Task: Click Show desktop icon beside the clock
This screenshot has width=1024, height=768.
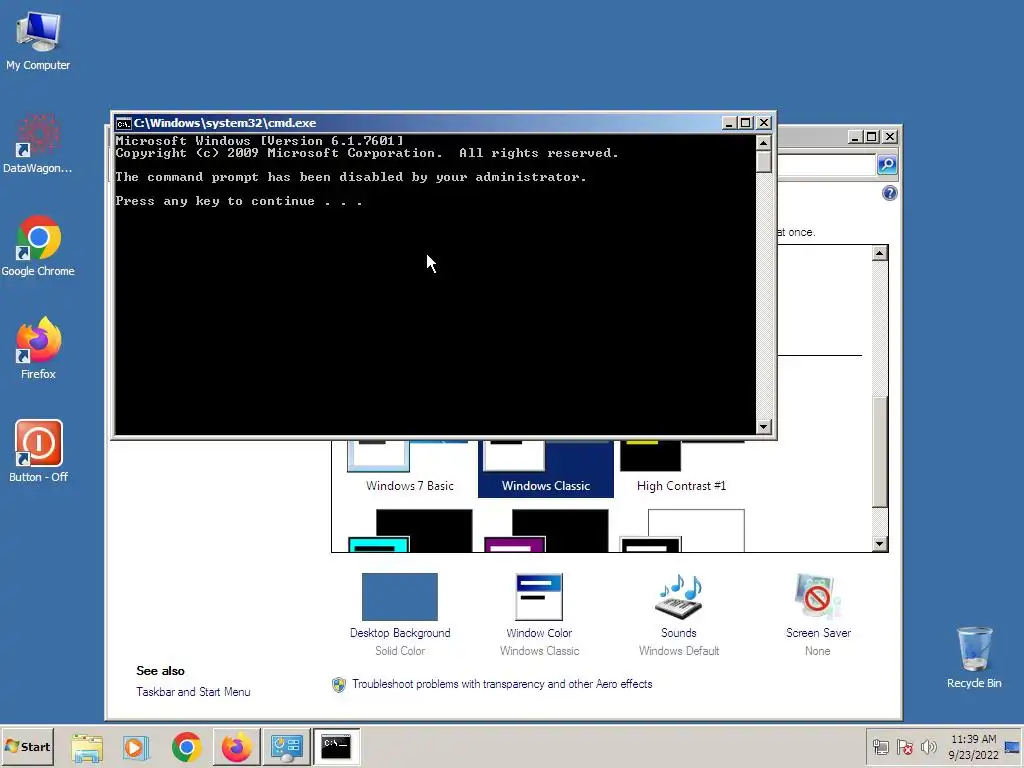Action: point(1012,747)
